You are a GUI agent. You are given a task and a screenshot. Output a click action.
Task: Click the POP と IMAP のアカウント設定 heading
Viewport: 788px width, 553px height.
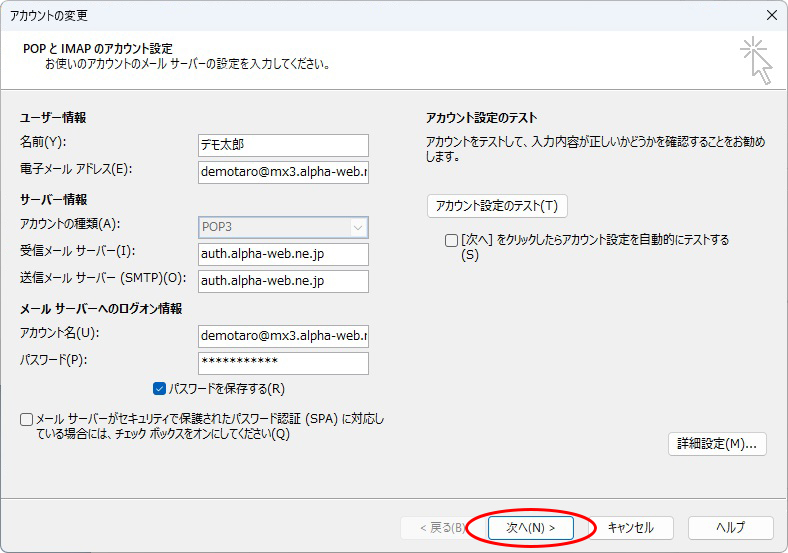[97, 48]
